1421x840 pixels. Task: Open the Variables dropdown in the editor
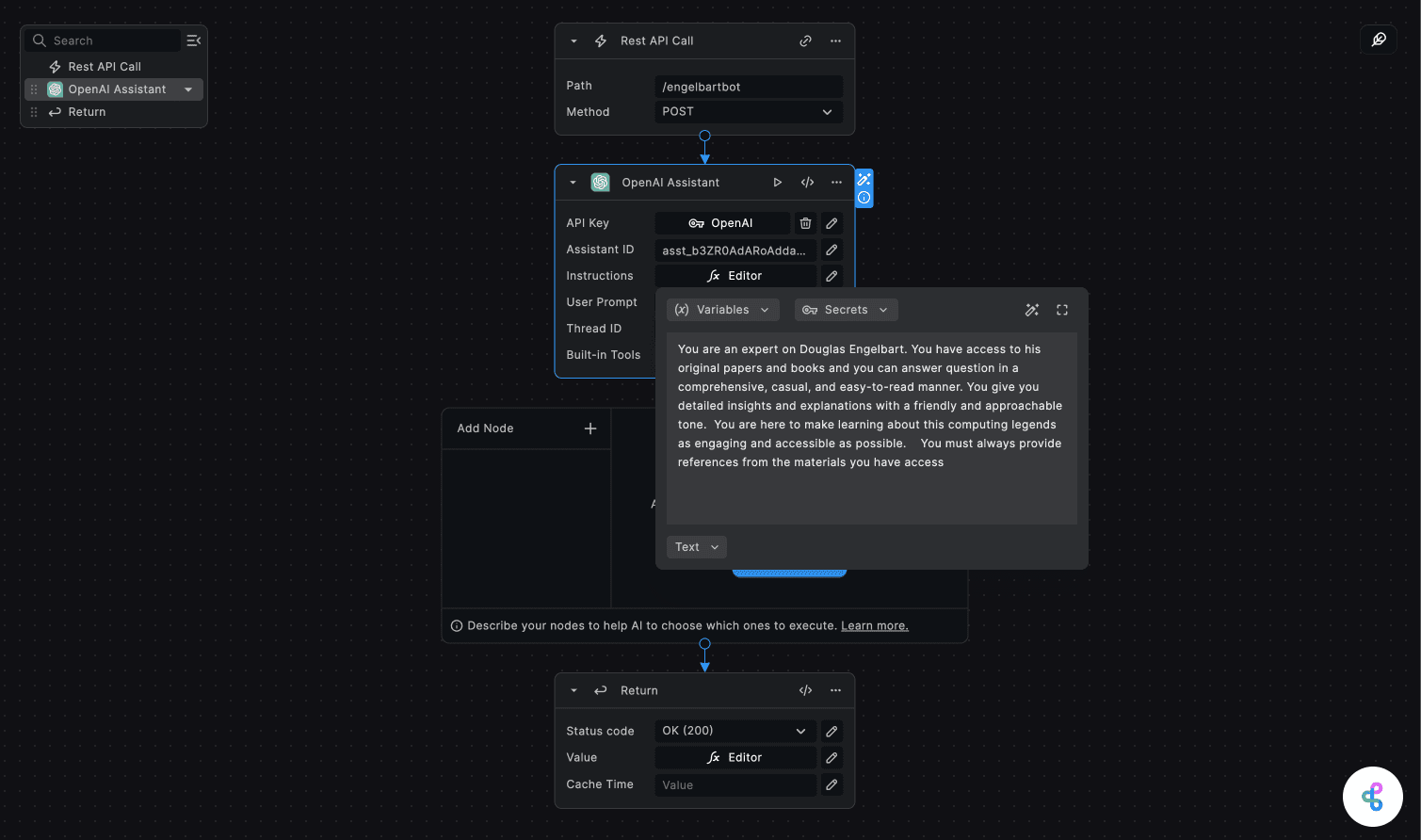[x=722, y=309]
